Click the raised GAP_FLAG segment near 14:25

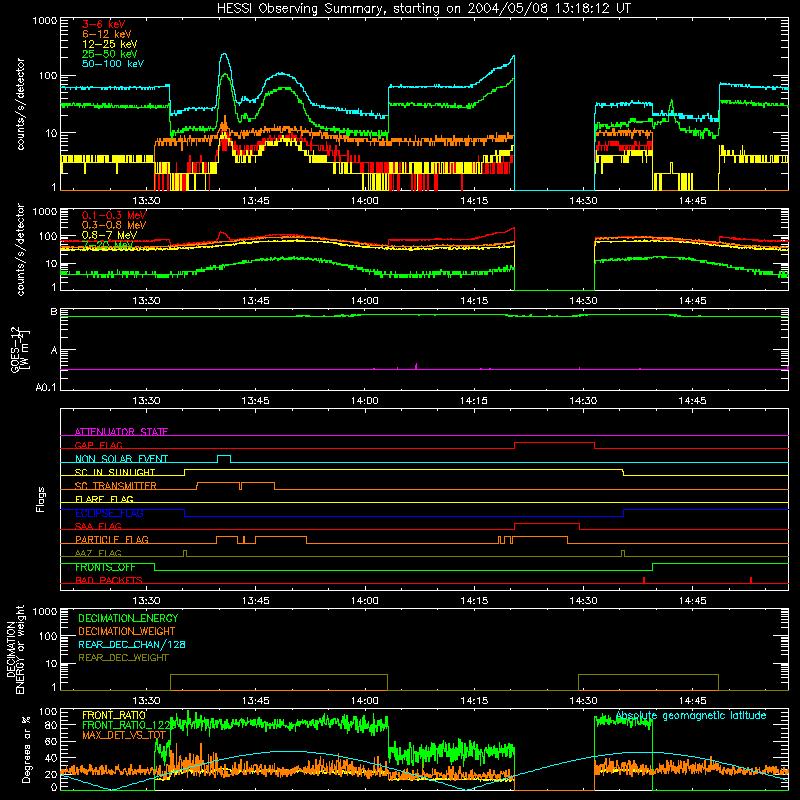click(555, 443)
